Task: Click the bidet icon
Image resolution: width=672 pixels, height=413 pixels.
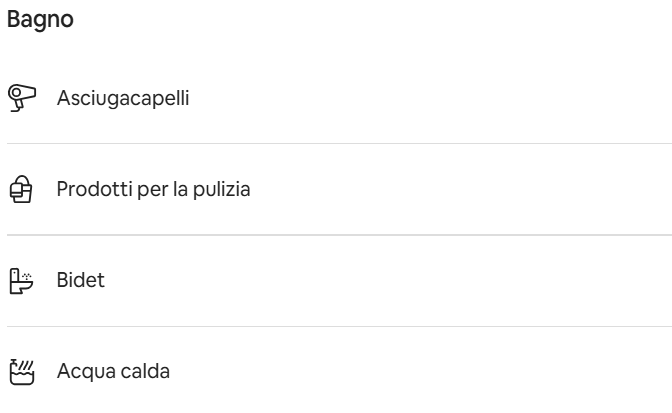Action: point(19,280)
